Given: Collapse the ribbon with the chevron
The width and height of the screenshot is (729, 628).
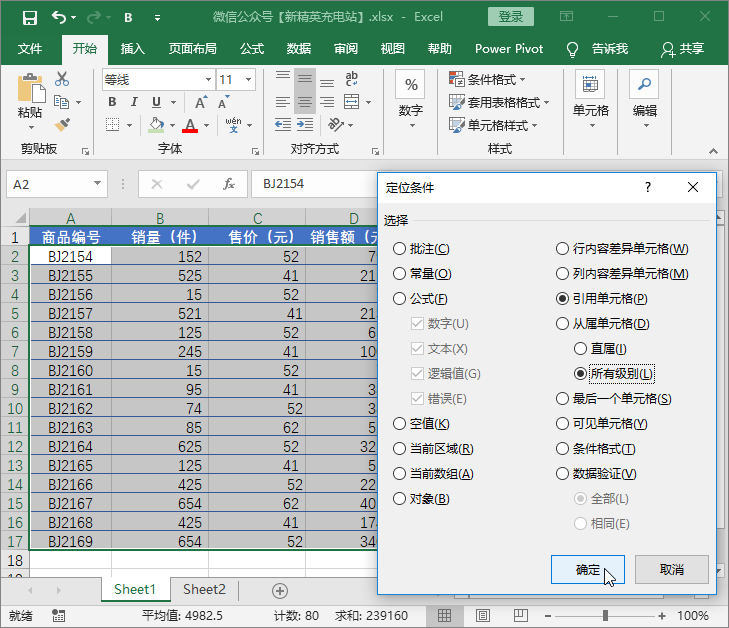Looking at the screenshot, I should [x=713, y=151].
